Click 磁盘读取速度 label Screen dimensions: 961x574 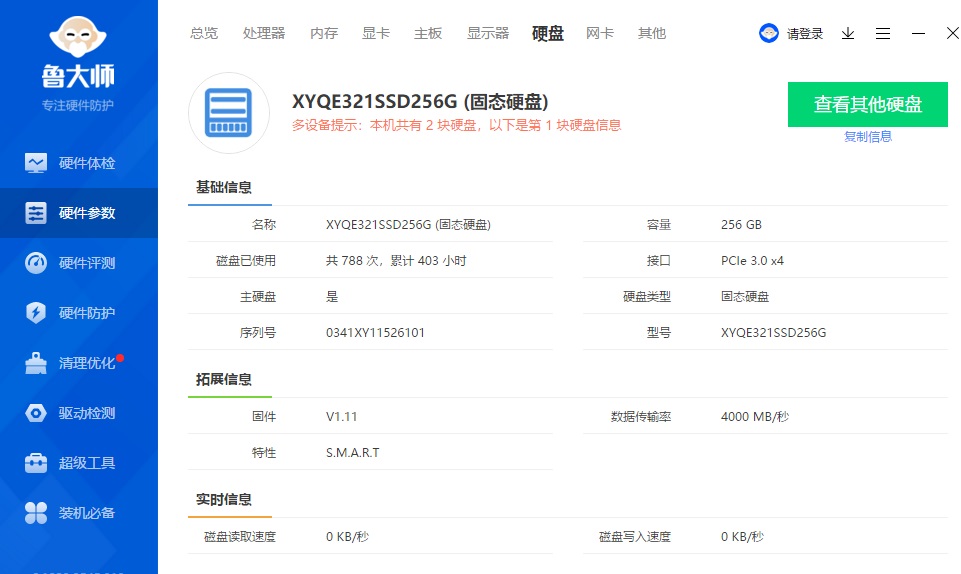[x=240, y=537]
